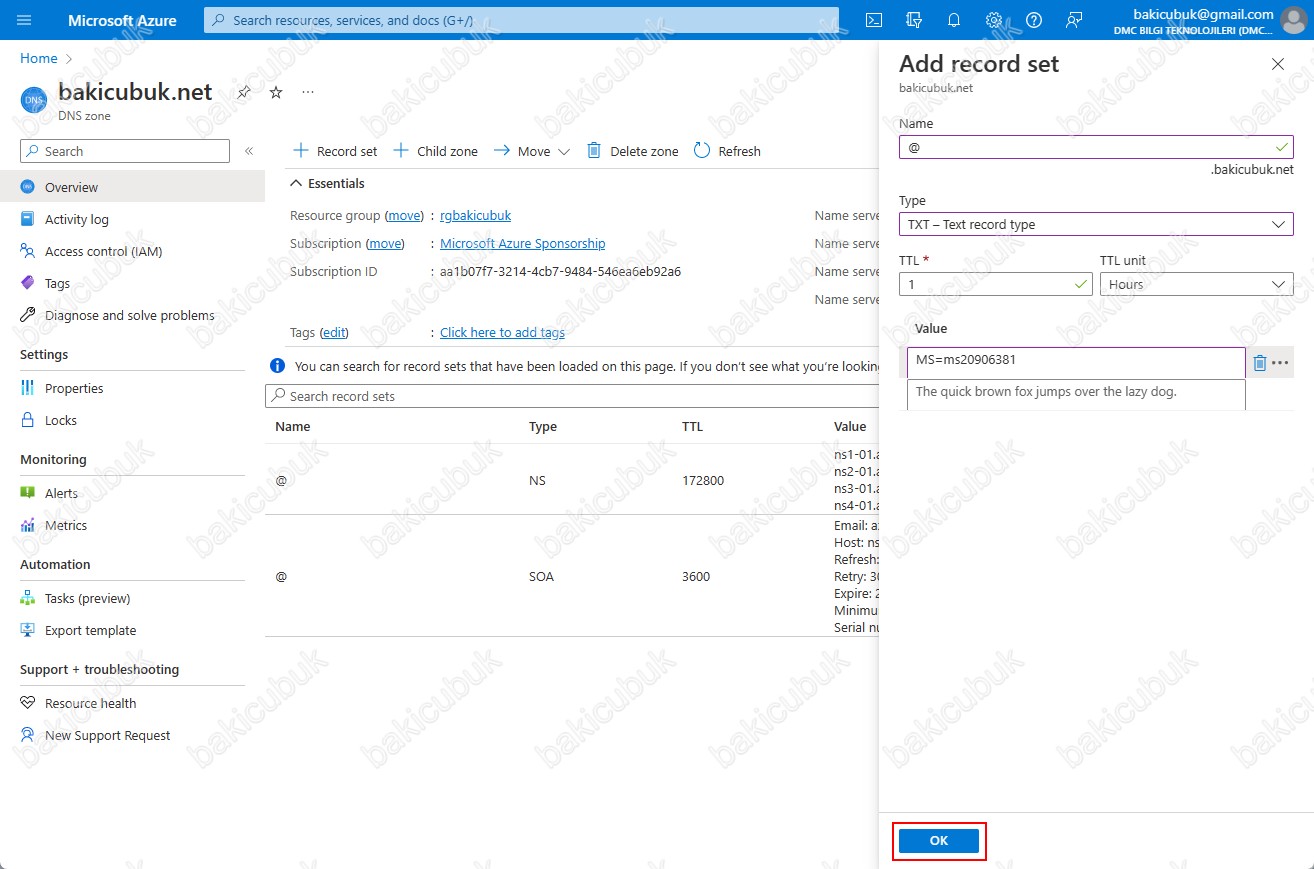Sort records by Type column header
The height and width of the screenshot is (869, 1314).
click(543, 426)
